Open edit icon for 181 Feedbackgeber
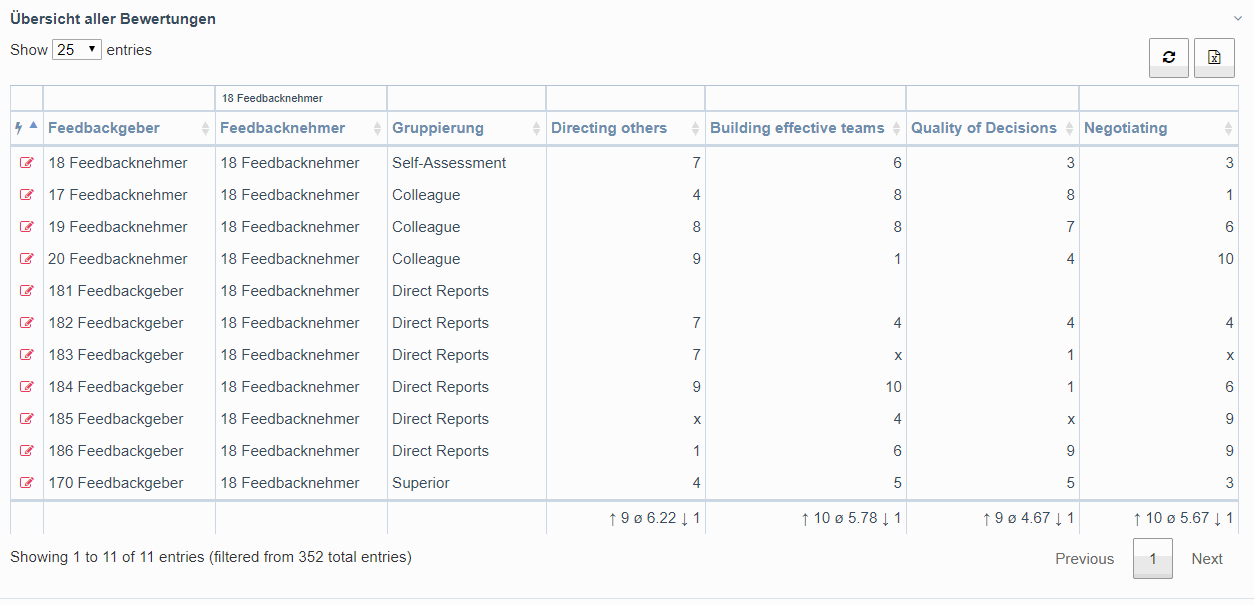The height and width of the screenshot is (605, 1254). point(27,291)
